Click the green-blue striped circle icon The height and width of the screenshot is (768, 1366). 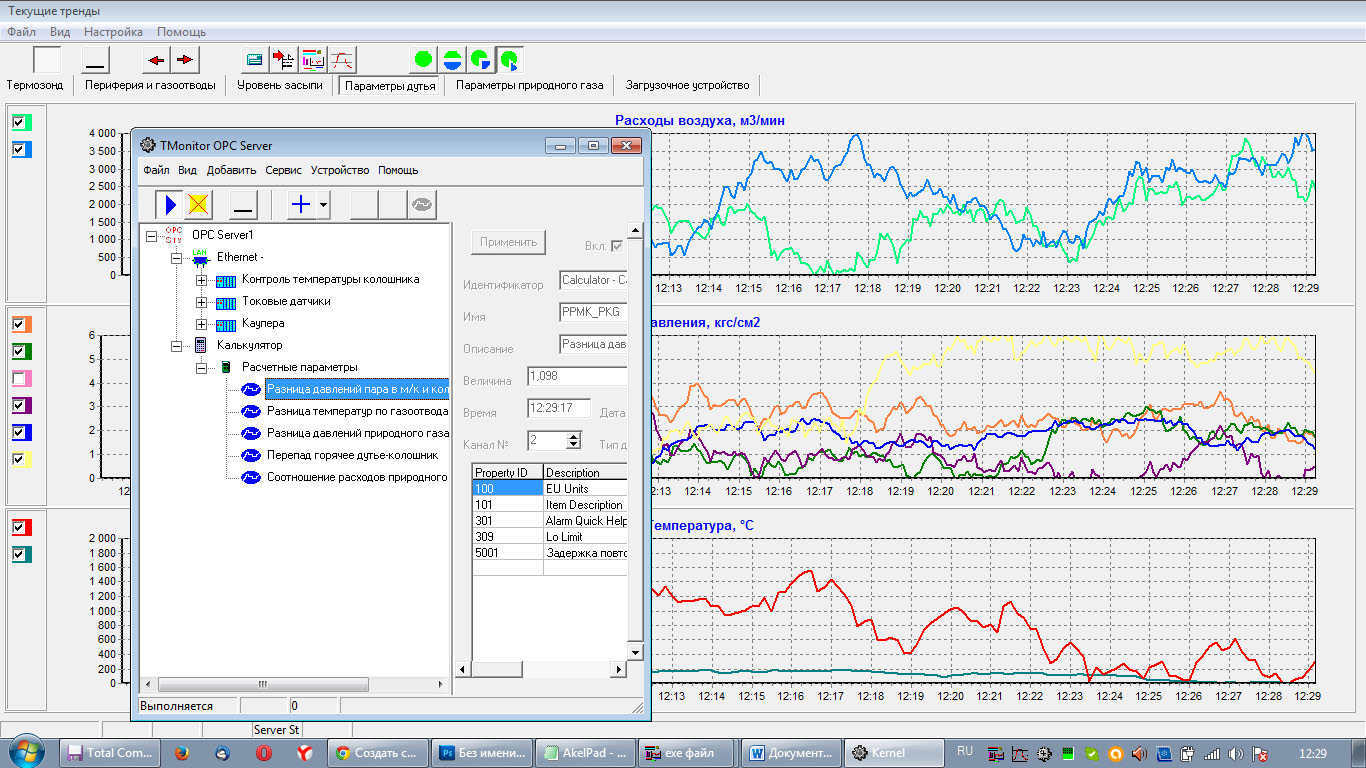452,60
